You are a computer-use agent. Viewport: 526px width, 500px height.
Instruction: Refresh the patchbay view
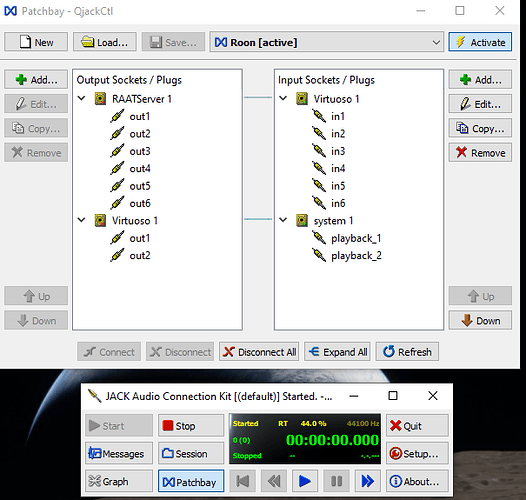point(407,352)
